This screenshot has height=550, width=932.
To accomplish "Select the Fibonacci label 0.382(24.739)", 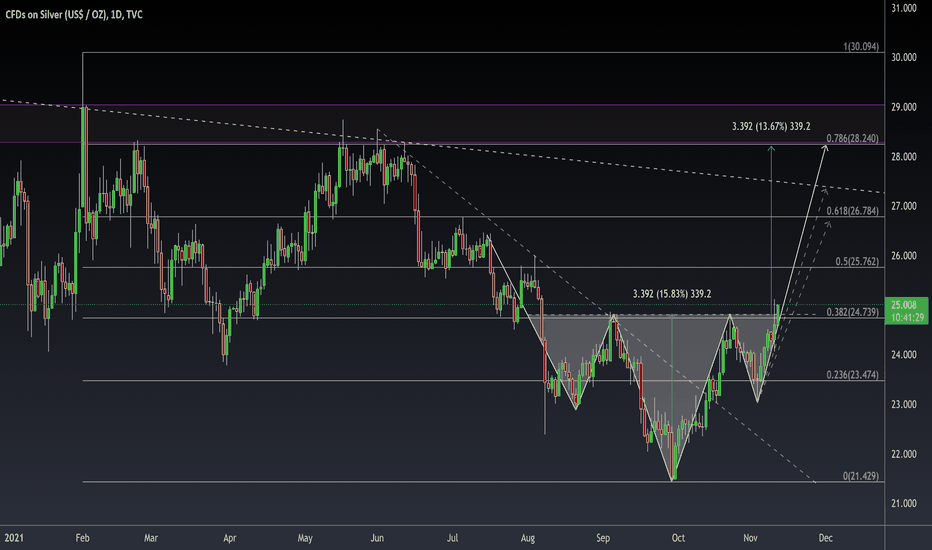I will tap(852, 312).
